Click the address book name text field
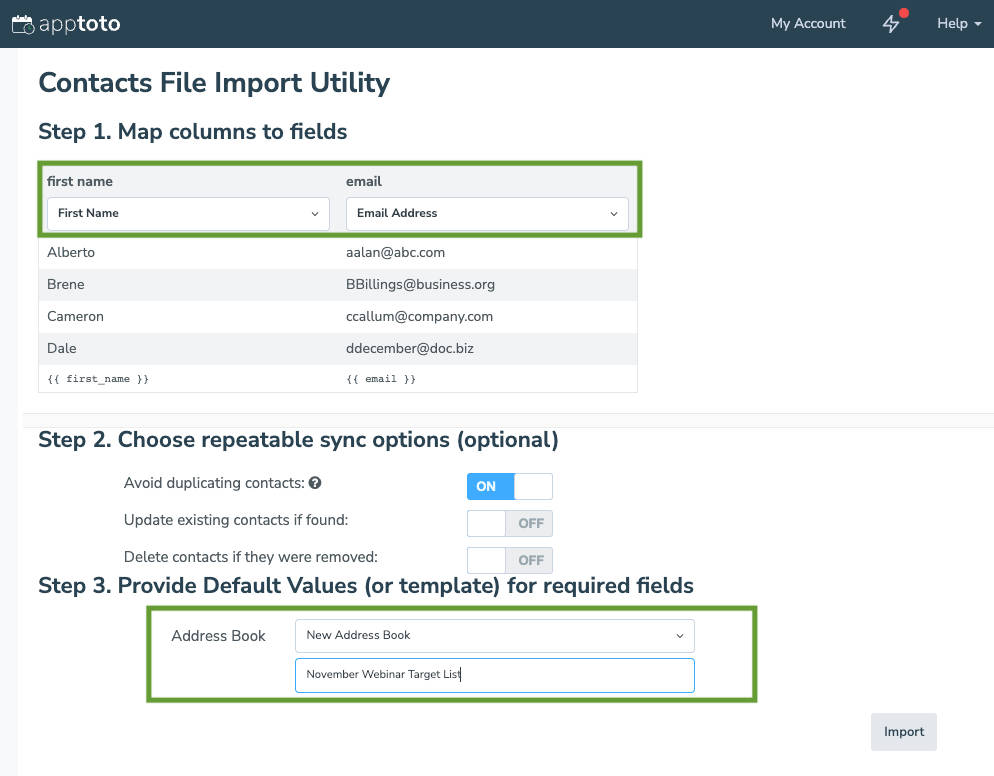The image size is (994, 776). click(x=494, y=675)
